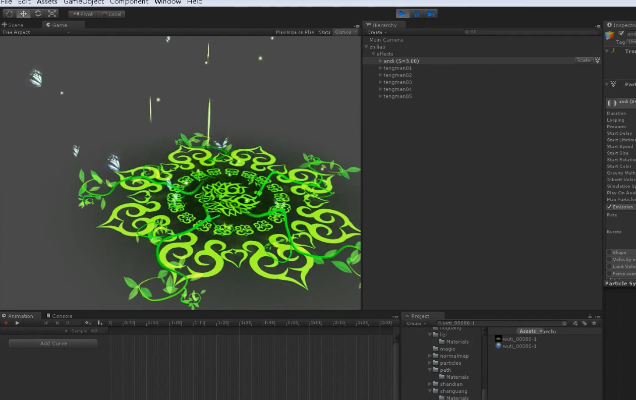Viewport: 636px width, 400px height.
Task: Switch to the Game tab
Action: point(59,24)
